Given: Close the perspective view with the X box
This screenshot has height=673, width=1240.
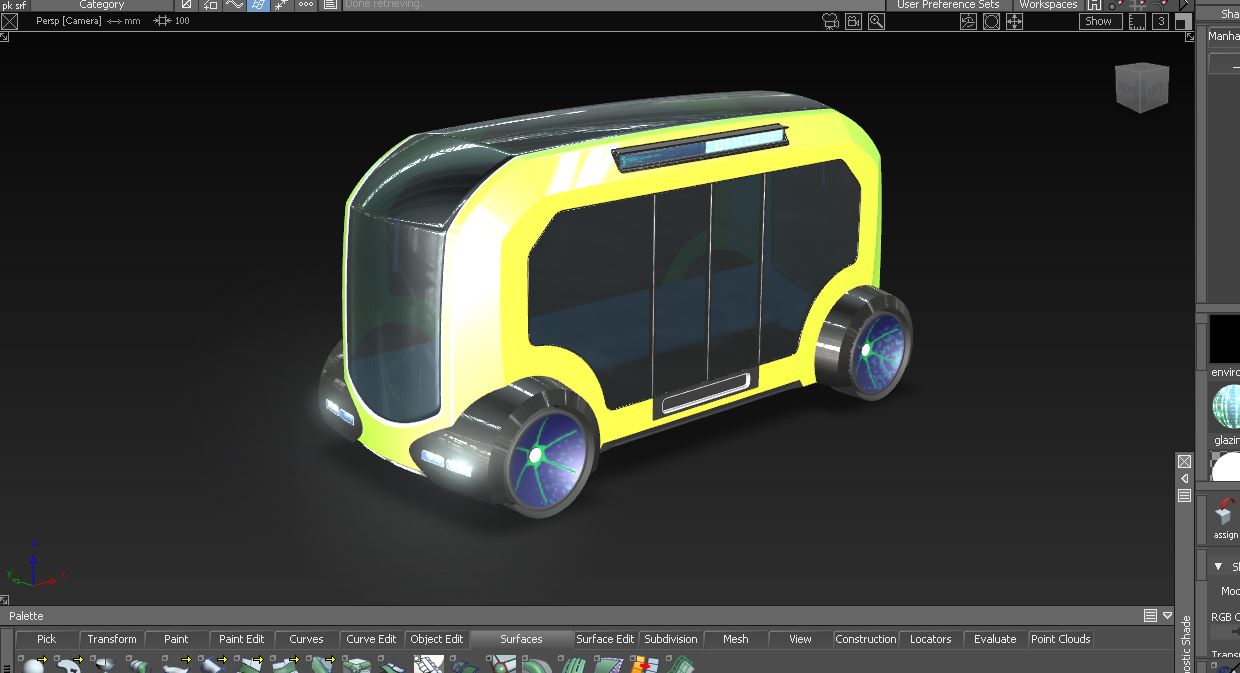Looking at the screenshot, I should coord(9,21).
